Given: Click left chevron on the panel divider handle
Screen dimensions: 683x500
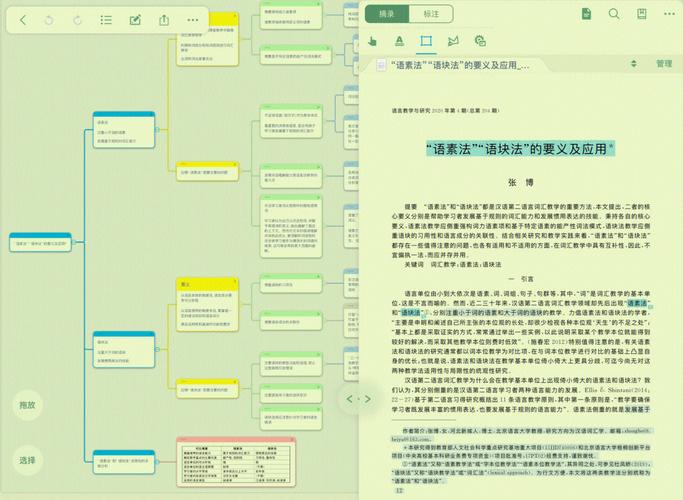Looking at the screenshot, I should coord(349,399).
